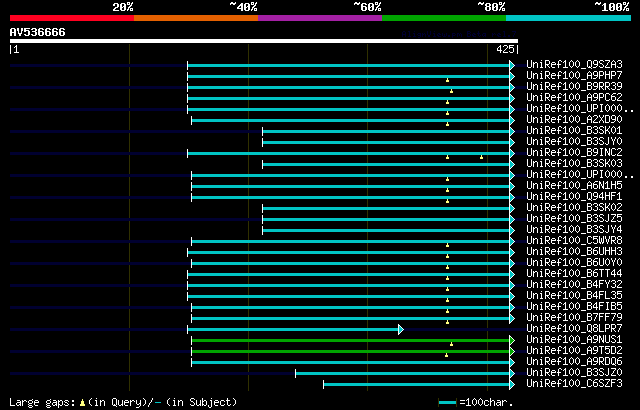Image resolution: width=640 pixels, height=410 pixels.
Task: Select the UniRef100_A6N1H5 label
Action: pyautogui.click(x=574, y=186)
